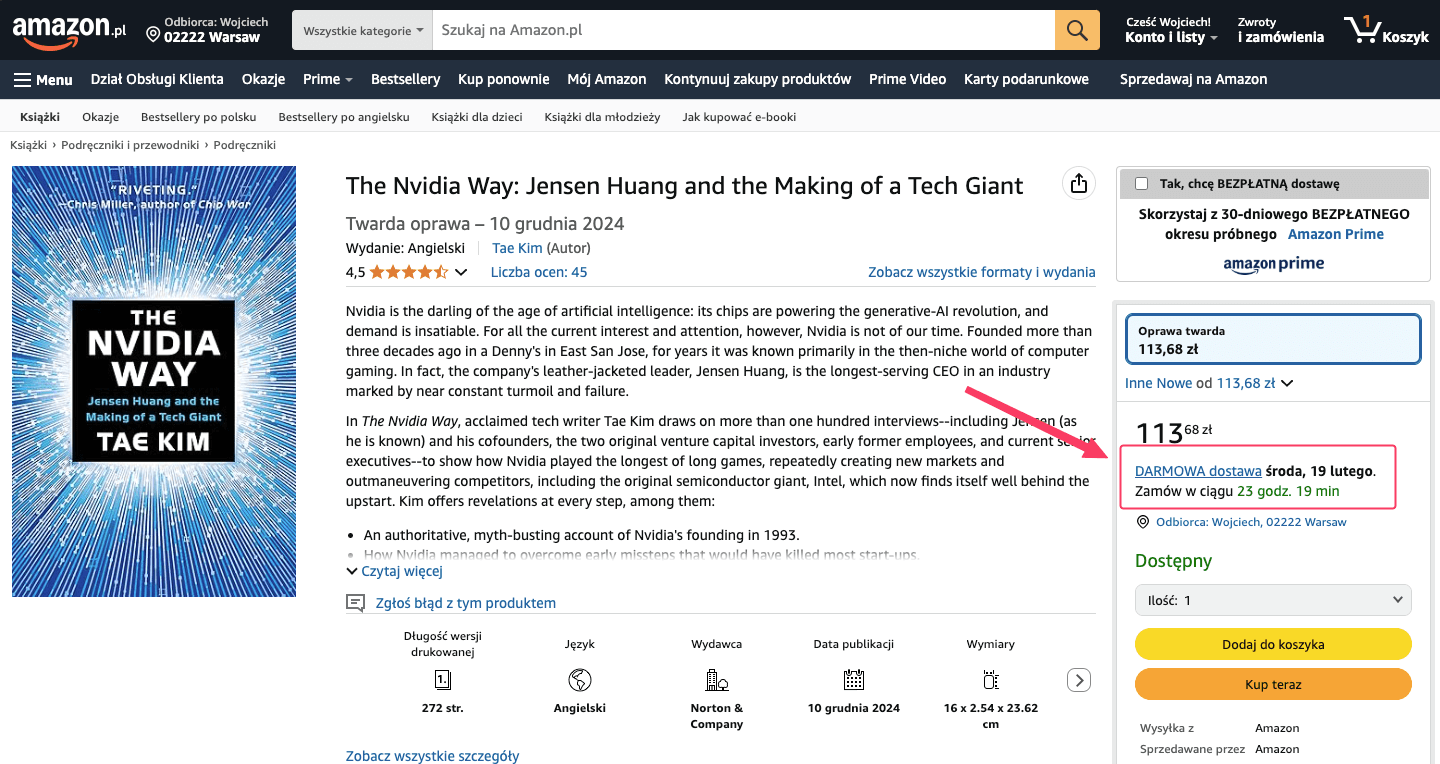The height and width of the screenshot is (764, 1440).
Task: Click the report error speech bubble icon
Action: click(355, 603)
